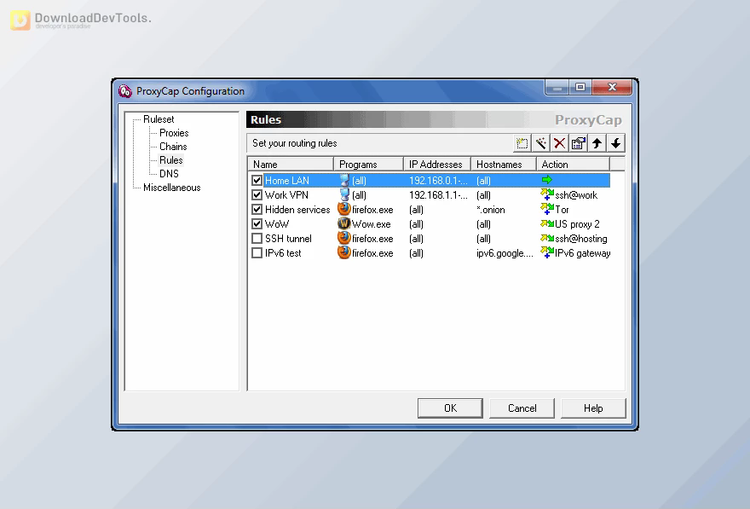Image resolution: width=750 pixels, height=509 pixels.
Task: Click the New rule toolbar icon
Action: point(522,143)
